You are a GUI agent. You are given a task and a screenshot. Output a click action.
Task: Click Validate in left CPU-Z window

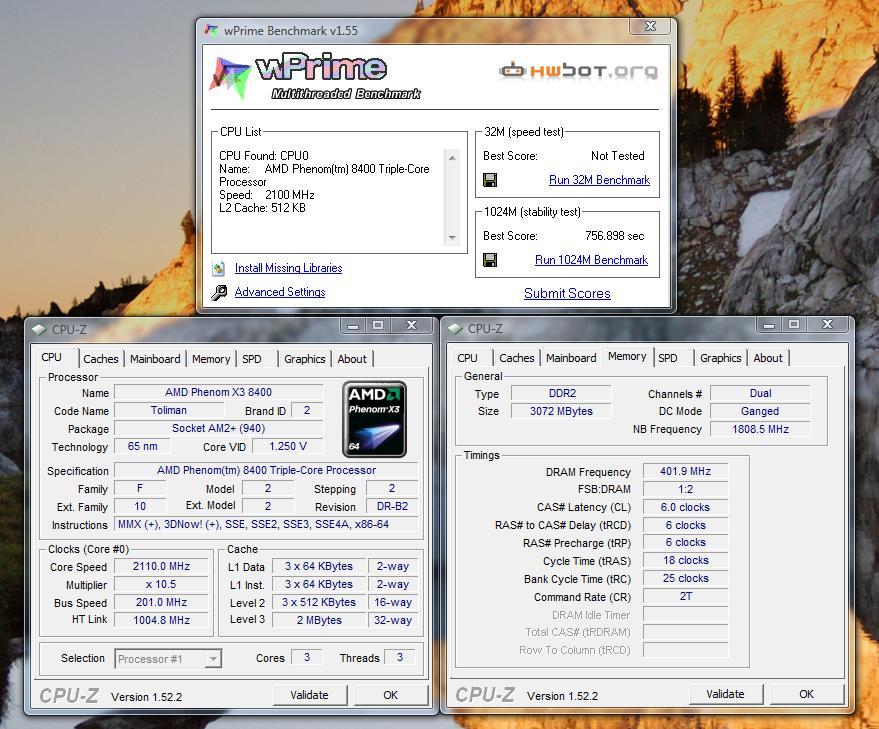tap(309, 695)
